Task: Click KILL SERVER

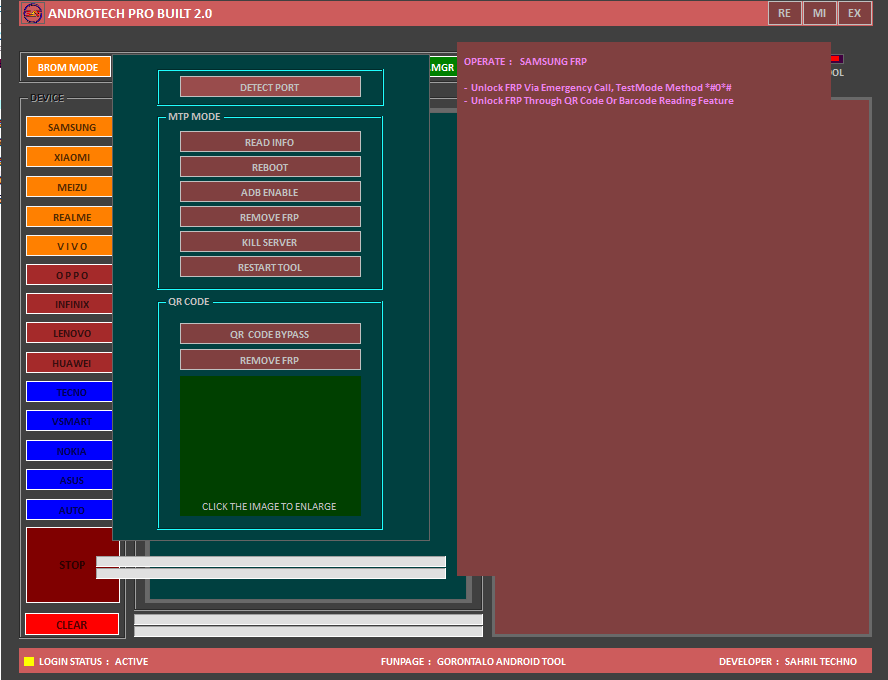Action: (270, 241)
